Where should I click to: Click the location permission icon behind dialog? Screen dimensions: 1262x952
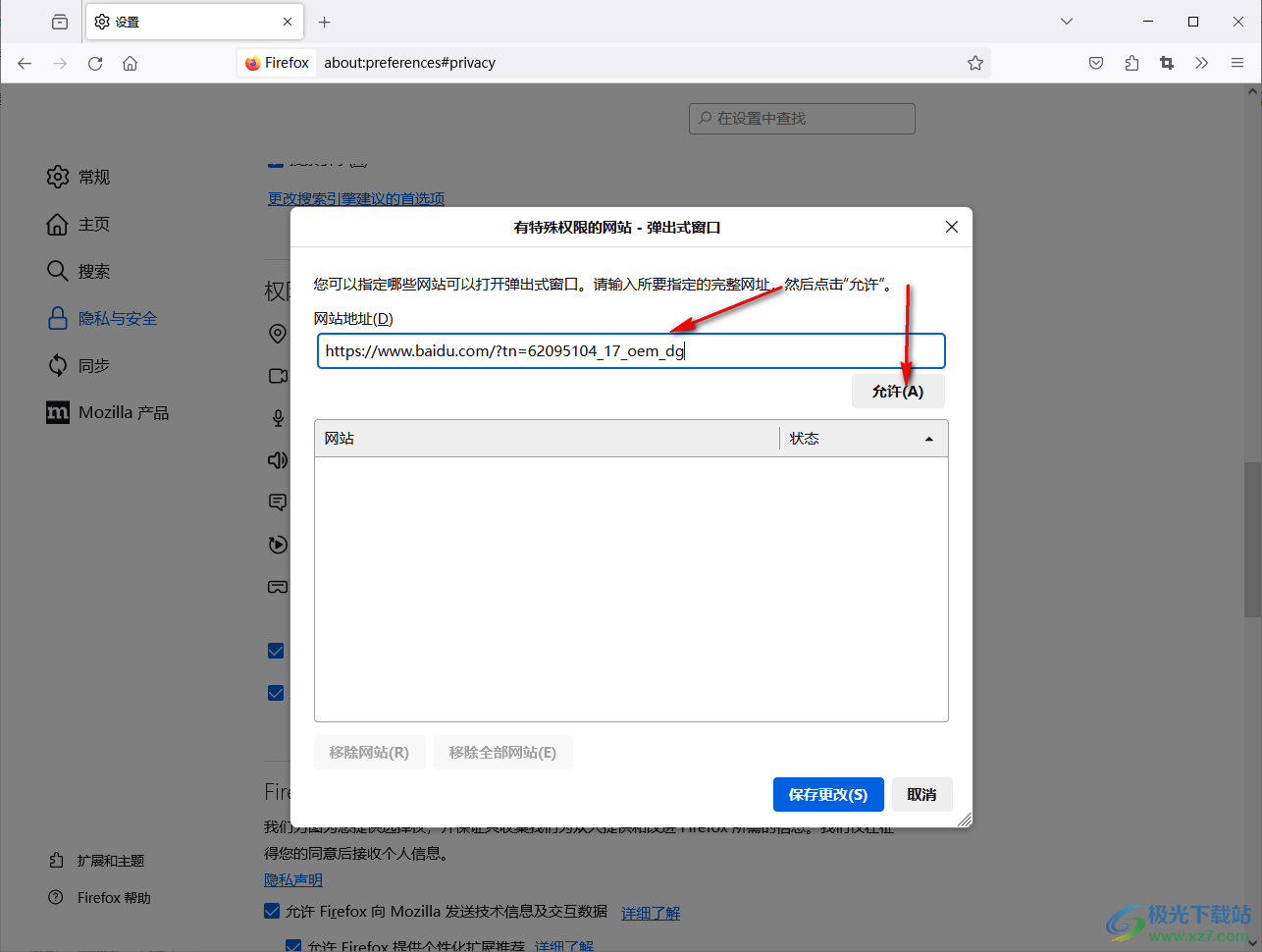tap(278, 334)
